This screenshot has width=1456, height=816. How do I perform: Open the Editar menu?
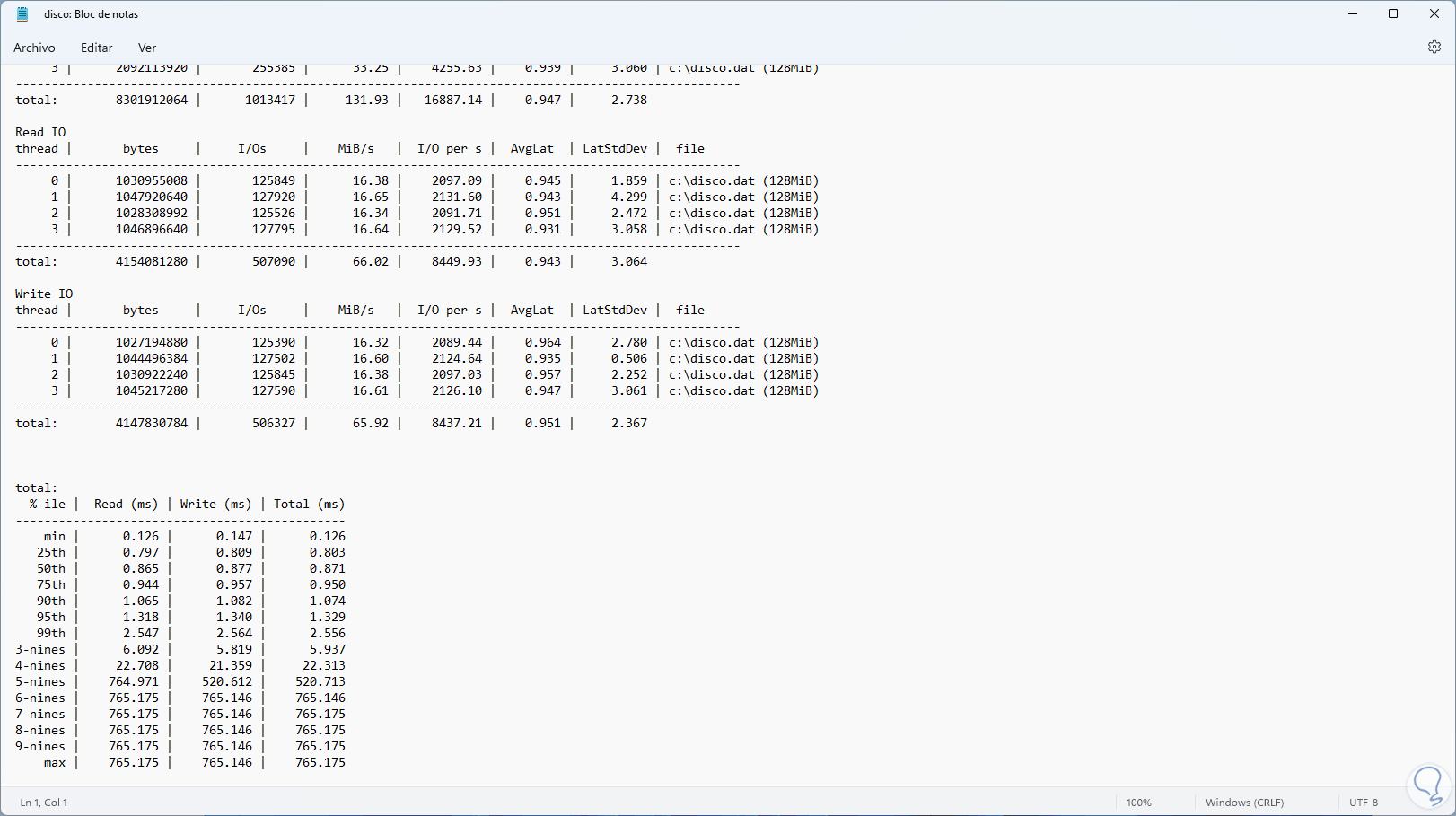tap(97, 48)
